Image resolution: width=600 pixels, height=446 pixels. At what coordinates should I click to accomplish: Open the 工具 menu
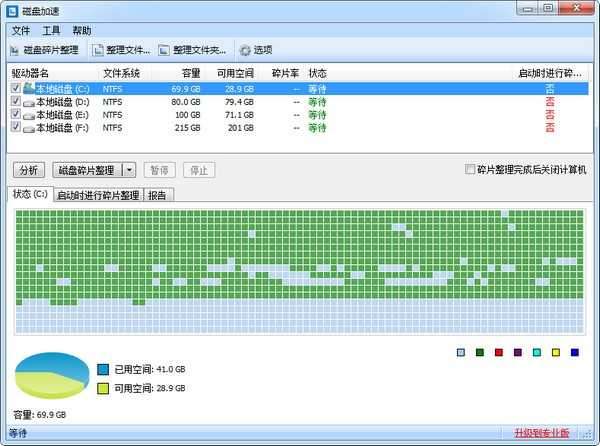51,31
